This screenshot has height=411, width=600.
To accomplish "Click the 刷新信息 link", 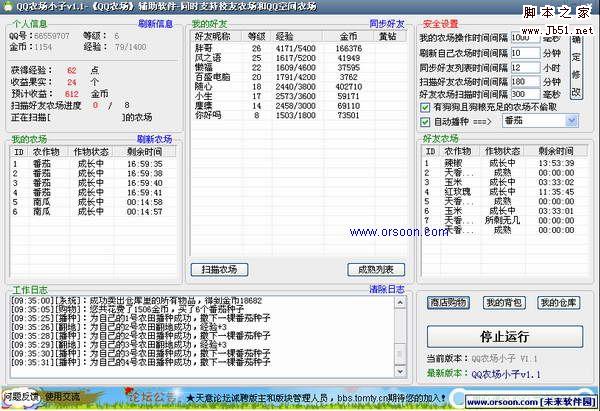I will pyautogui.click(x=155, y=24).
